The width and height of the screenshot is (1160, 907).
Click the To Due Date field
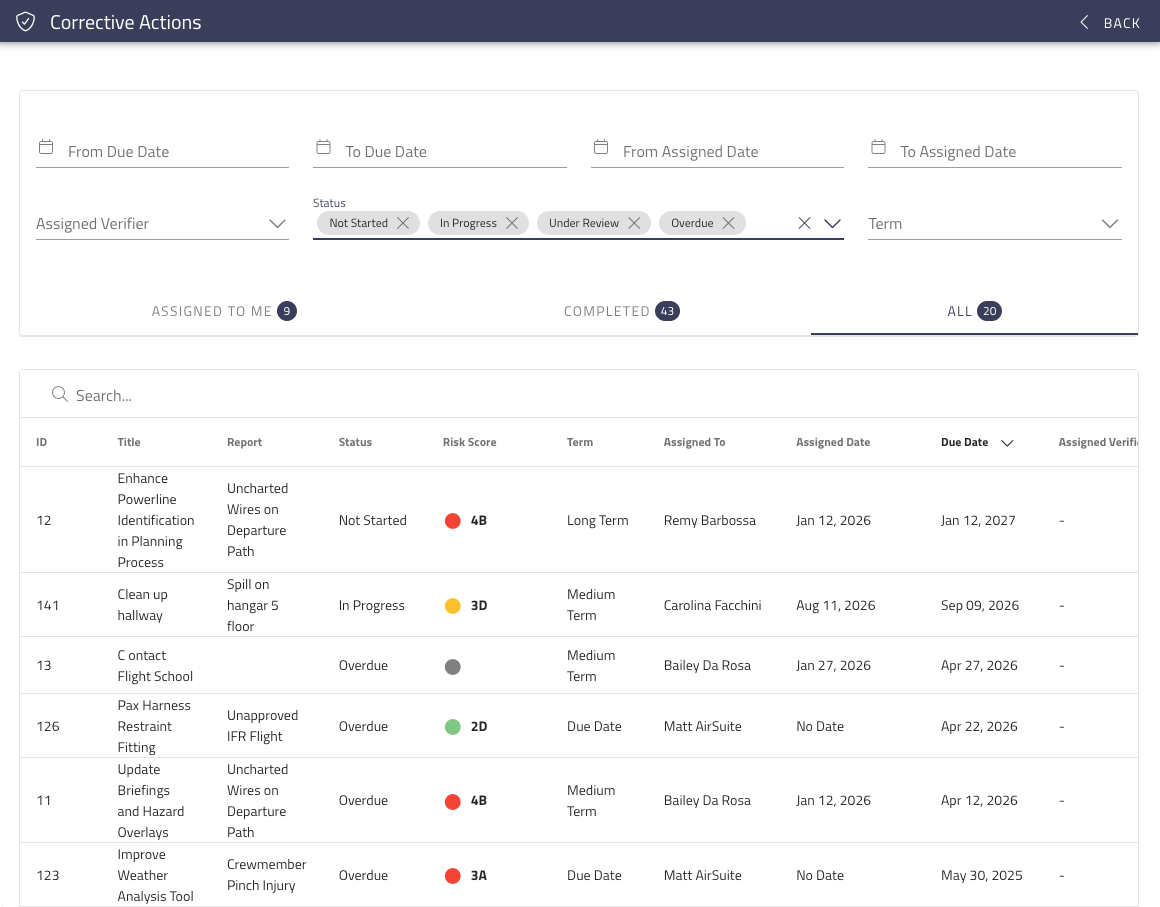439,152
